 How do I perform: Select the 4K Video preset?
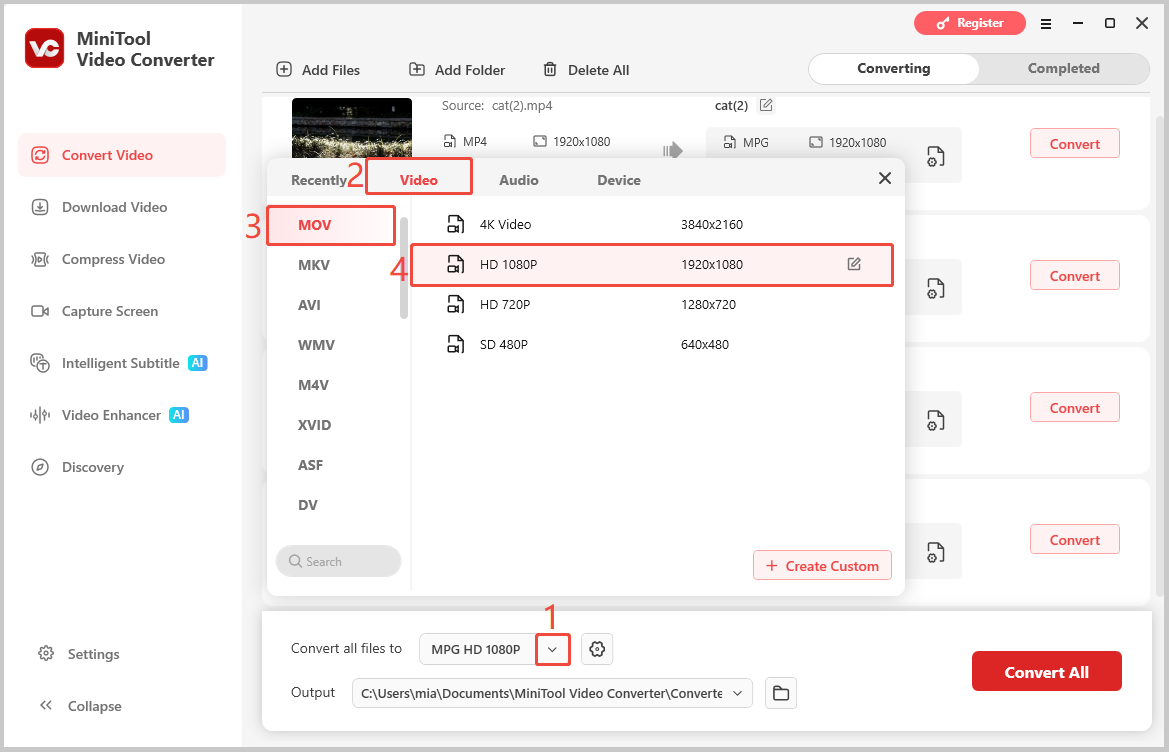[x=652, y=224]
